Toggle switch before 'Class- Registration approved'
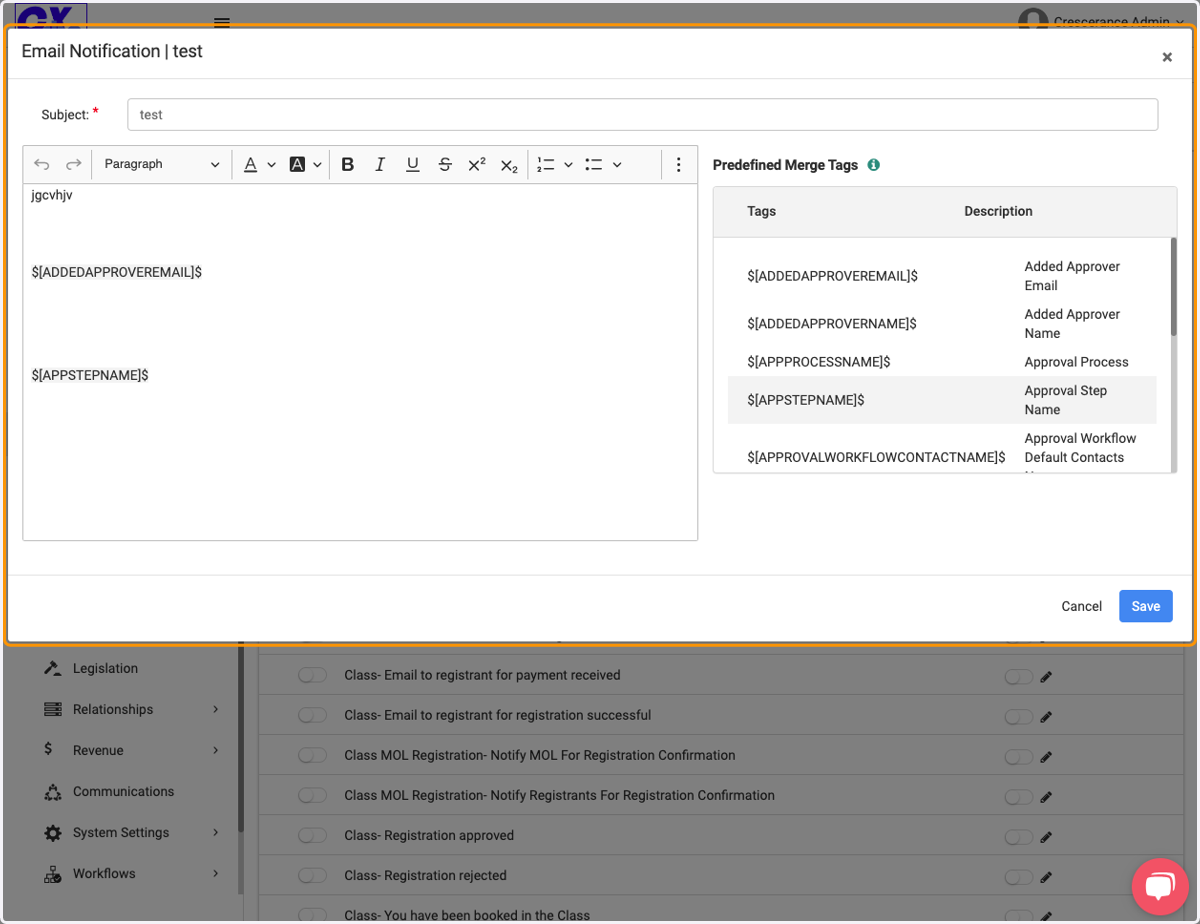1200x924 pixels. point(313,836)
